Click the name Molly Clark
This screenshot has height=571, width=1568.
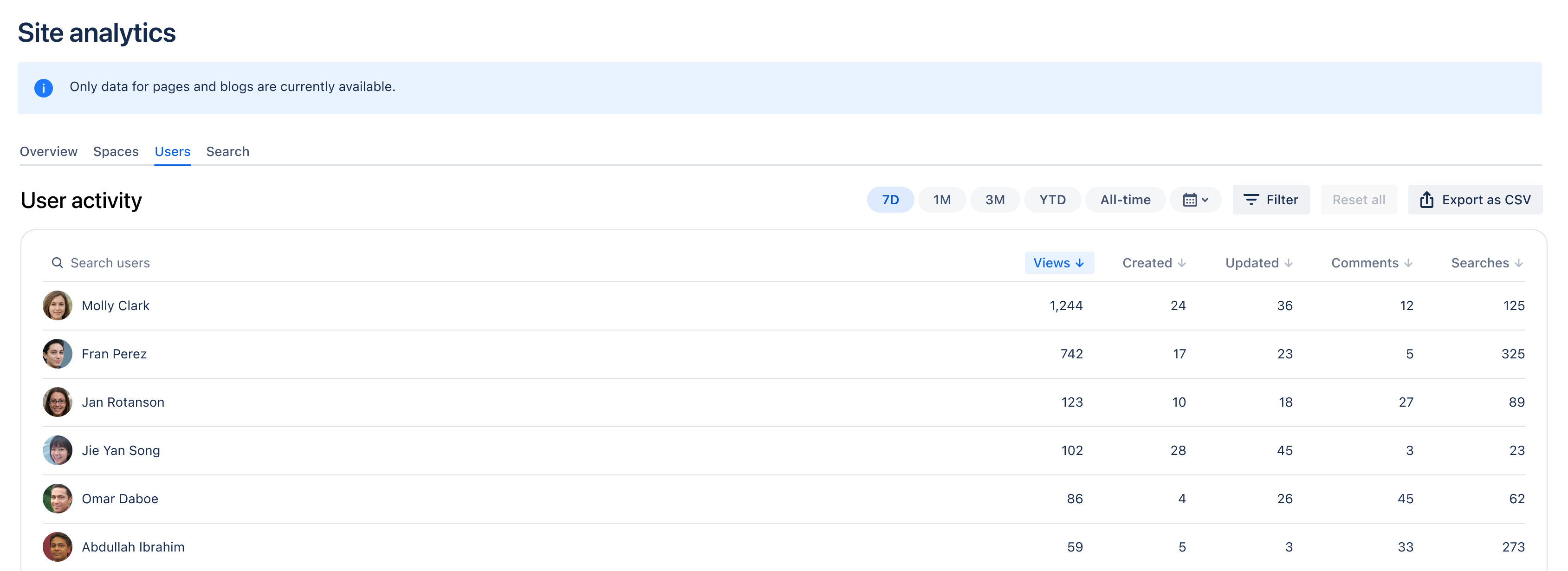click(116, 305)
